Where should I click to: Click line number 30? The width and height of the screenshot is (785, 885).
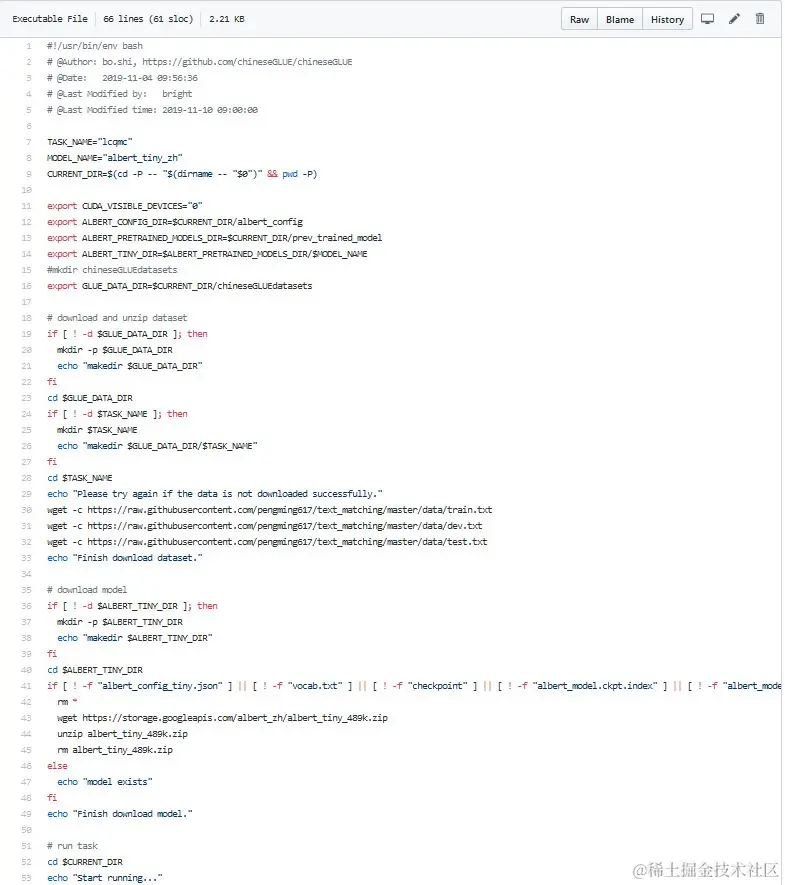(27, 510)
